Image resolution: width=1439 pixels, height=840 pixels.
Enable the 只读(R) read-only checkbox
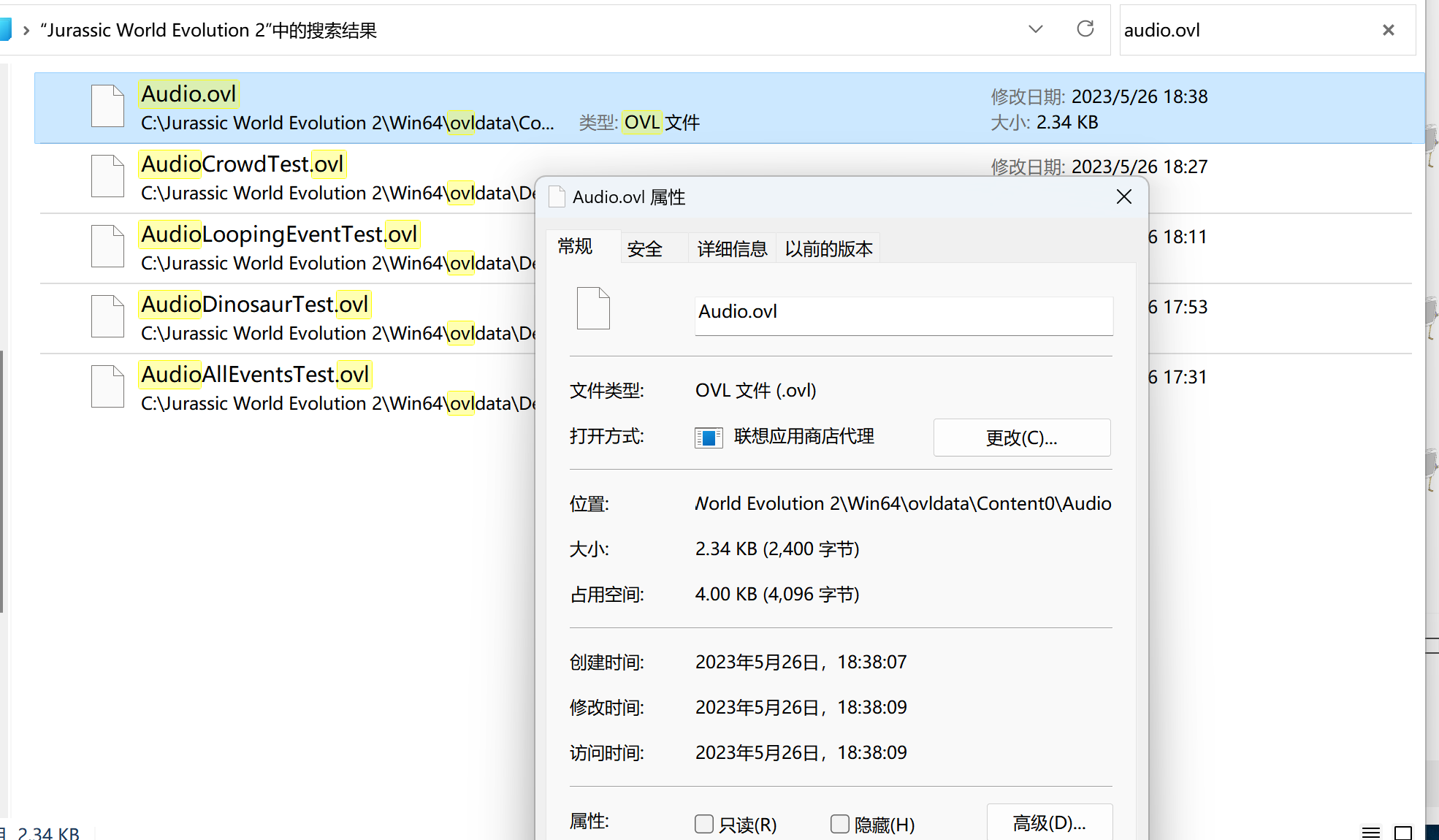point(704,824)
